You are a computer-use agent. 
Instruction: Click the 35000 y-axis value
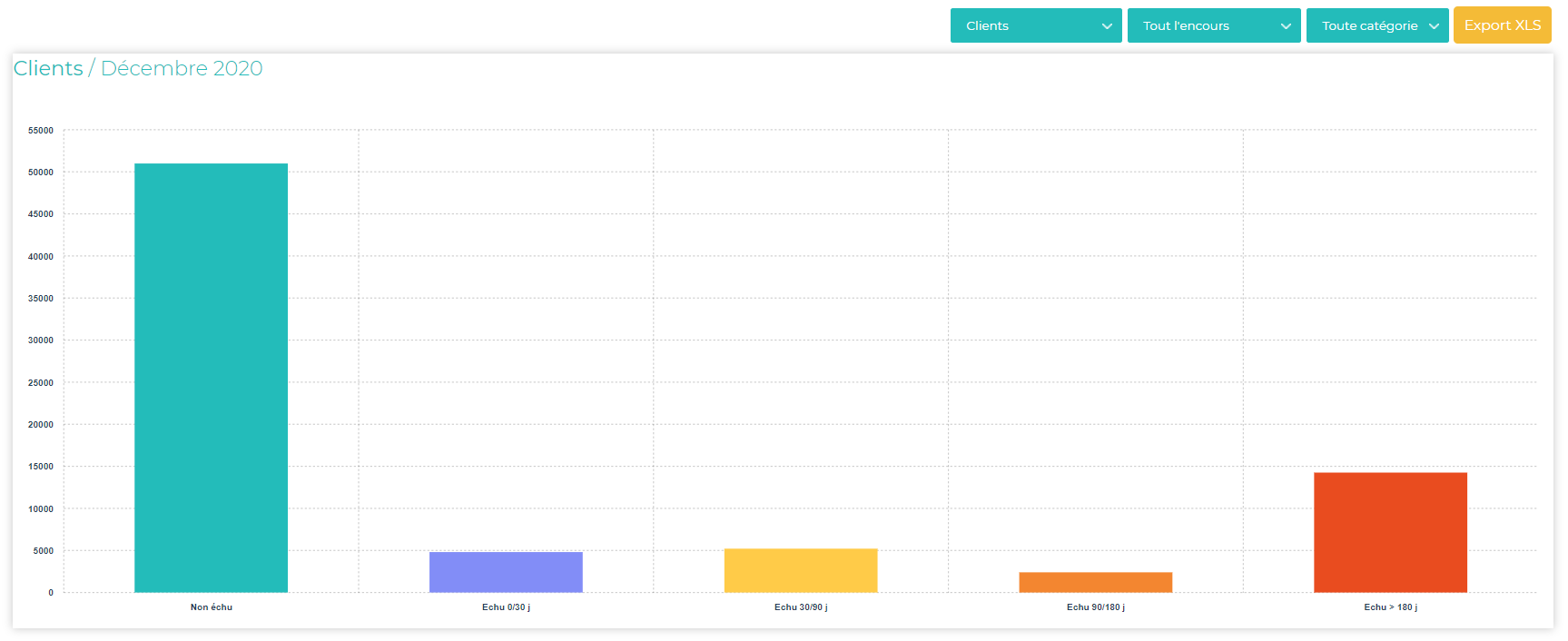pos(41,299)
